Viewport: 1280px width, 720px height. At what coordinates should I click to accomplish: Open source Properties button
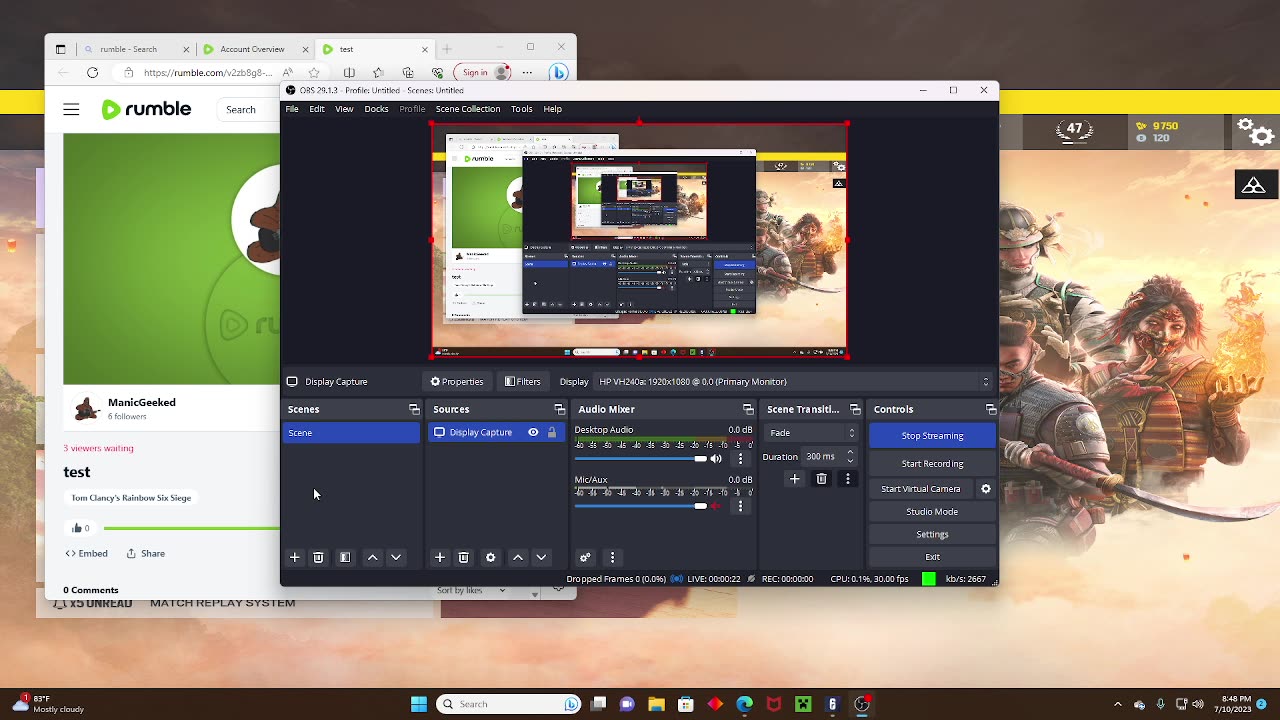pyautogui.click(x=457, y=381)
